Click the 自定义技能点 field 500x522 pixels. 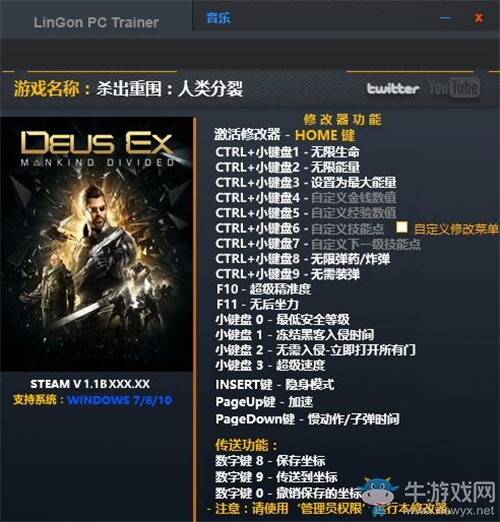pos(348,228)
